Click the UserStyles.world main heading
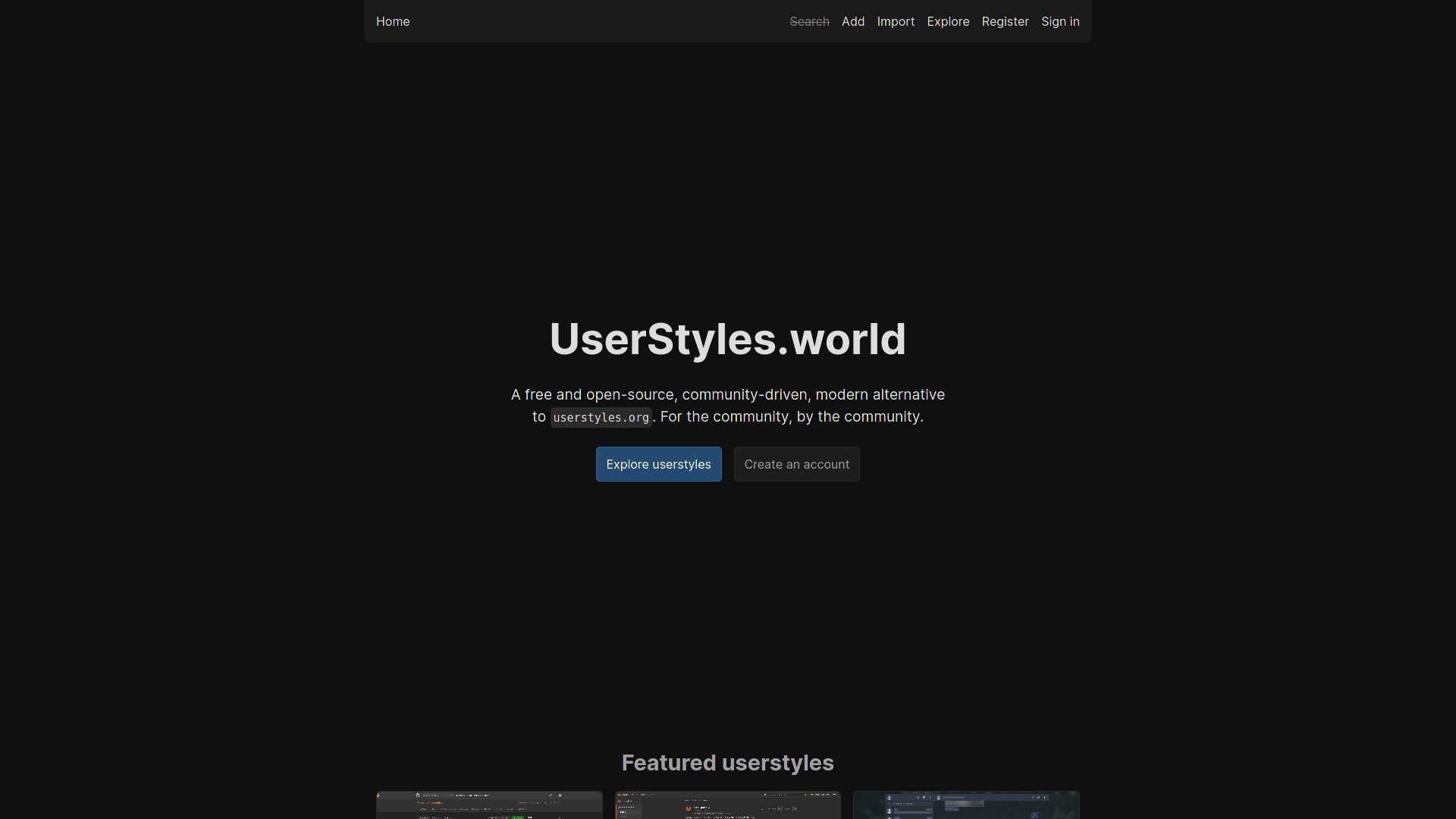Screen dimensions: 1456x819 tap(728, 339)
